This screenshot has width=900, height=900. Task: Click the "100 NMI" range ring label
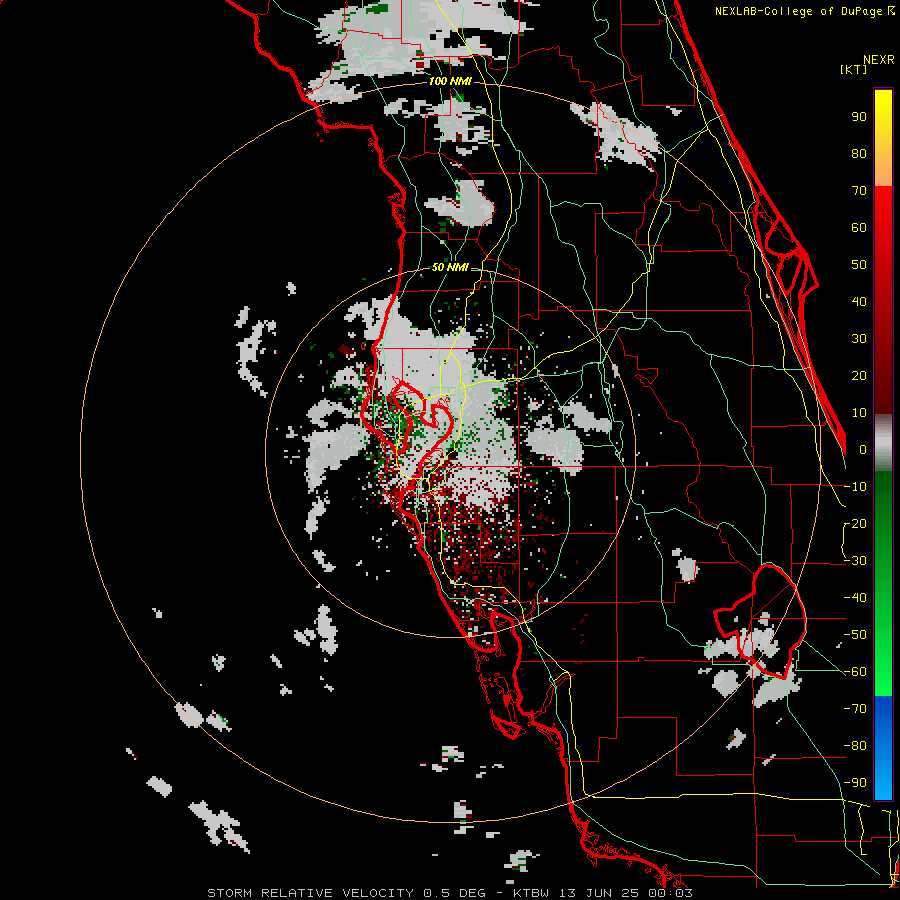coord(450,82)
